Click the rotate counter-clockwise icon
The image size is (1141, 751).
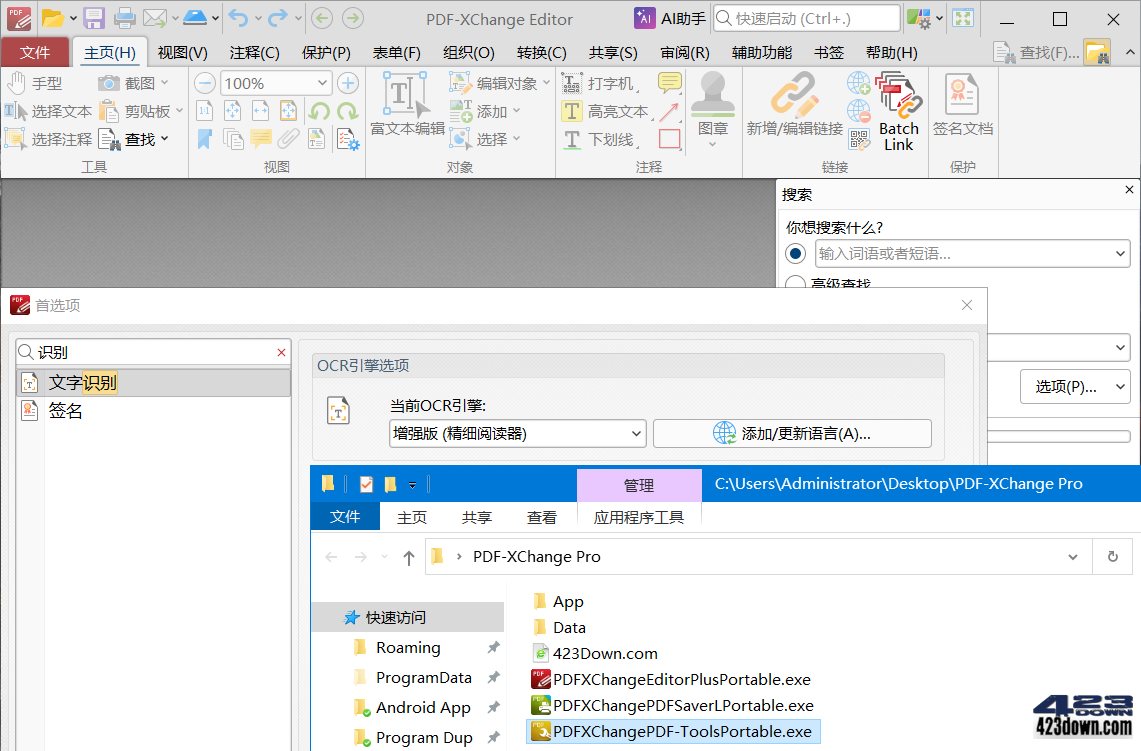tap(319, 111)
